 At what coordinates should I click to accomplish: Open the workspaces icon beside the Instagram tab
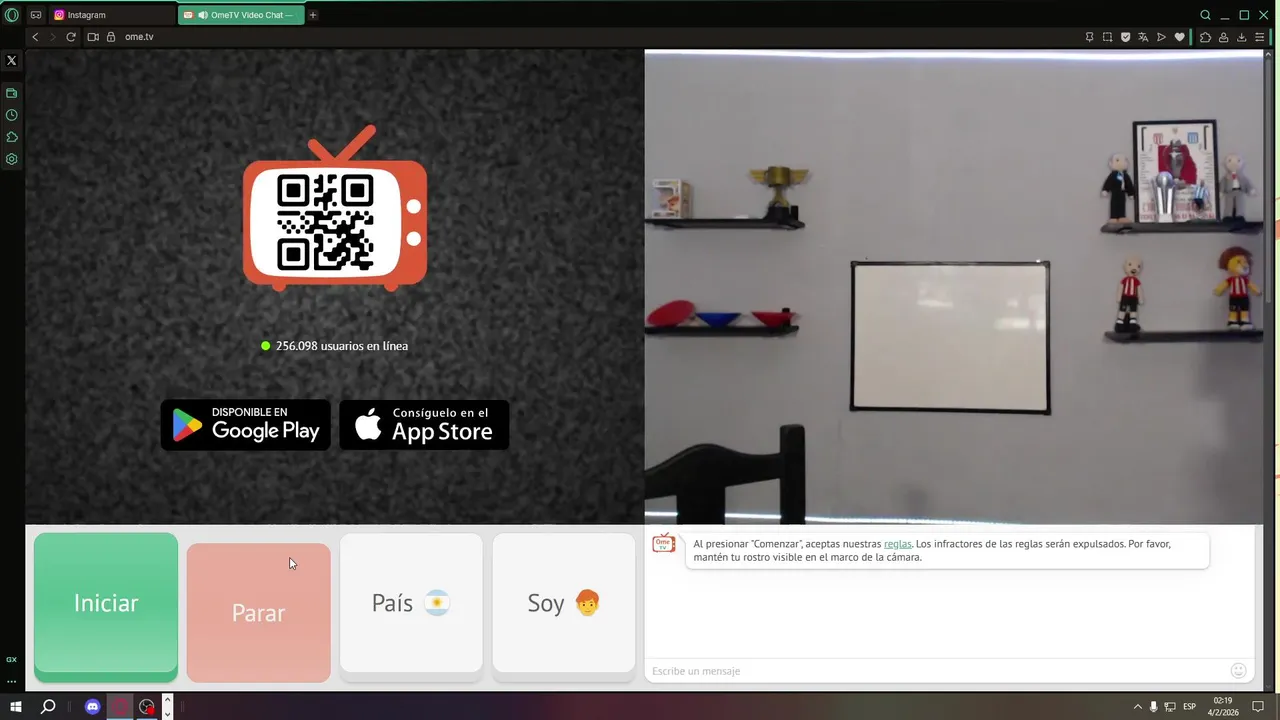(x=36, y=15)
